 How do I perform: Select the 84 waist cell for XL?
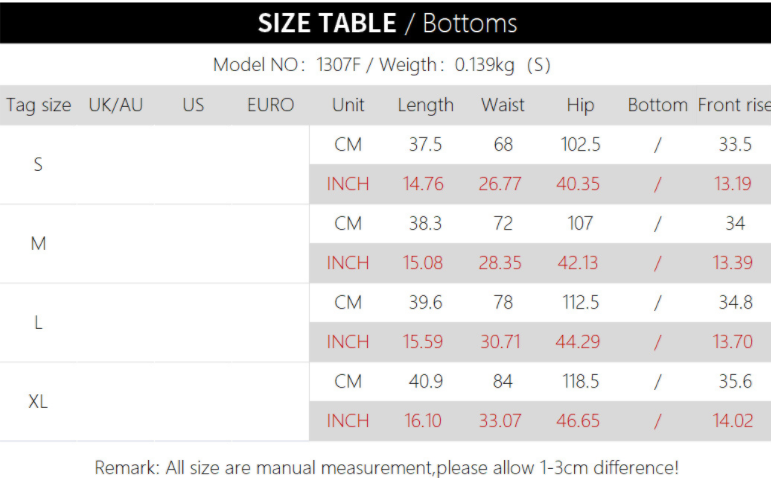click(503, 381)
